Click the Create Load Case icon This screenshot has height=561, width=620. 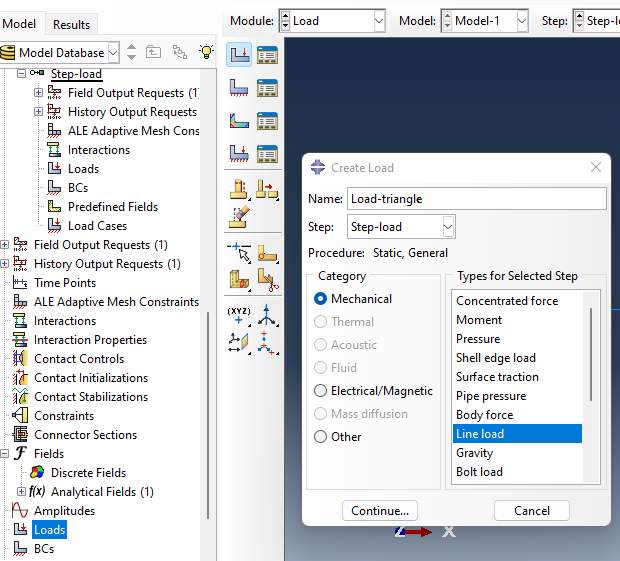click(239, 154)
